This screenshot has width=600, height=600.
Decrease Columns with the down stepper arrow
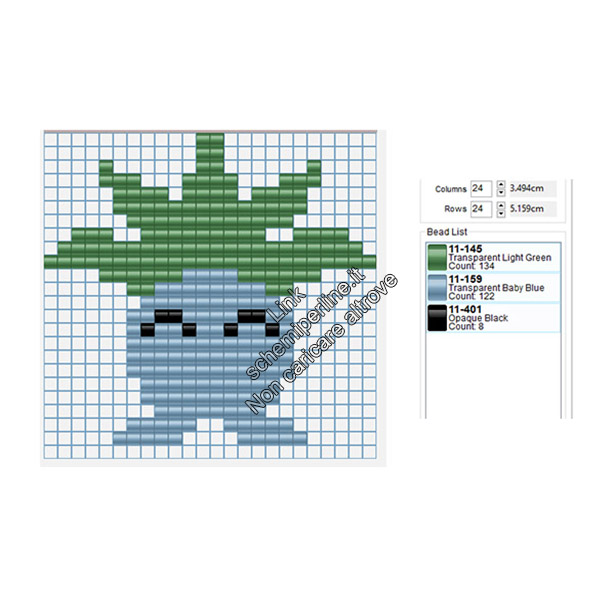pyautogui.click(x=501, y=192)
